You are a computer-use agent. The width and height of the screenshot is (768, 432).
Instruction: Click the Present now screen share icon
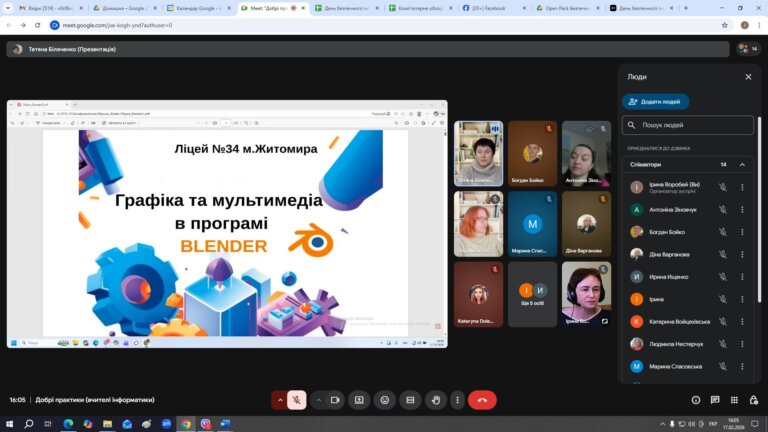[359, 400]
